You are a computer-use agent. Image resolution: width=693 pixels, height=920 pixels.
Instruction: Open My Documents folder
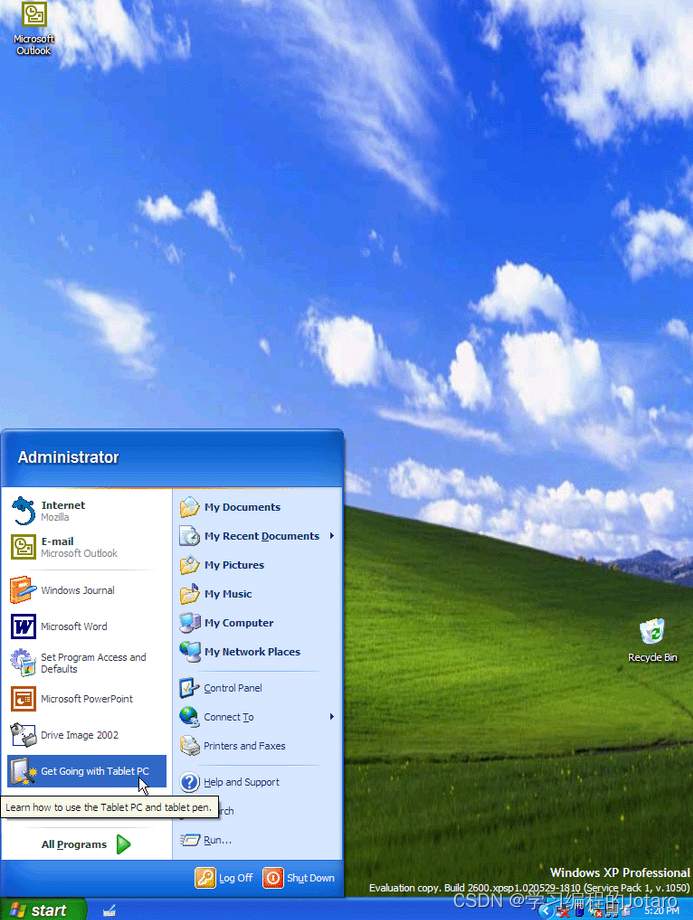[x=258, y=507]
